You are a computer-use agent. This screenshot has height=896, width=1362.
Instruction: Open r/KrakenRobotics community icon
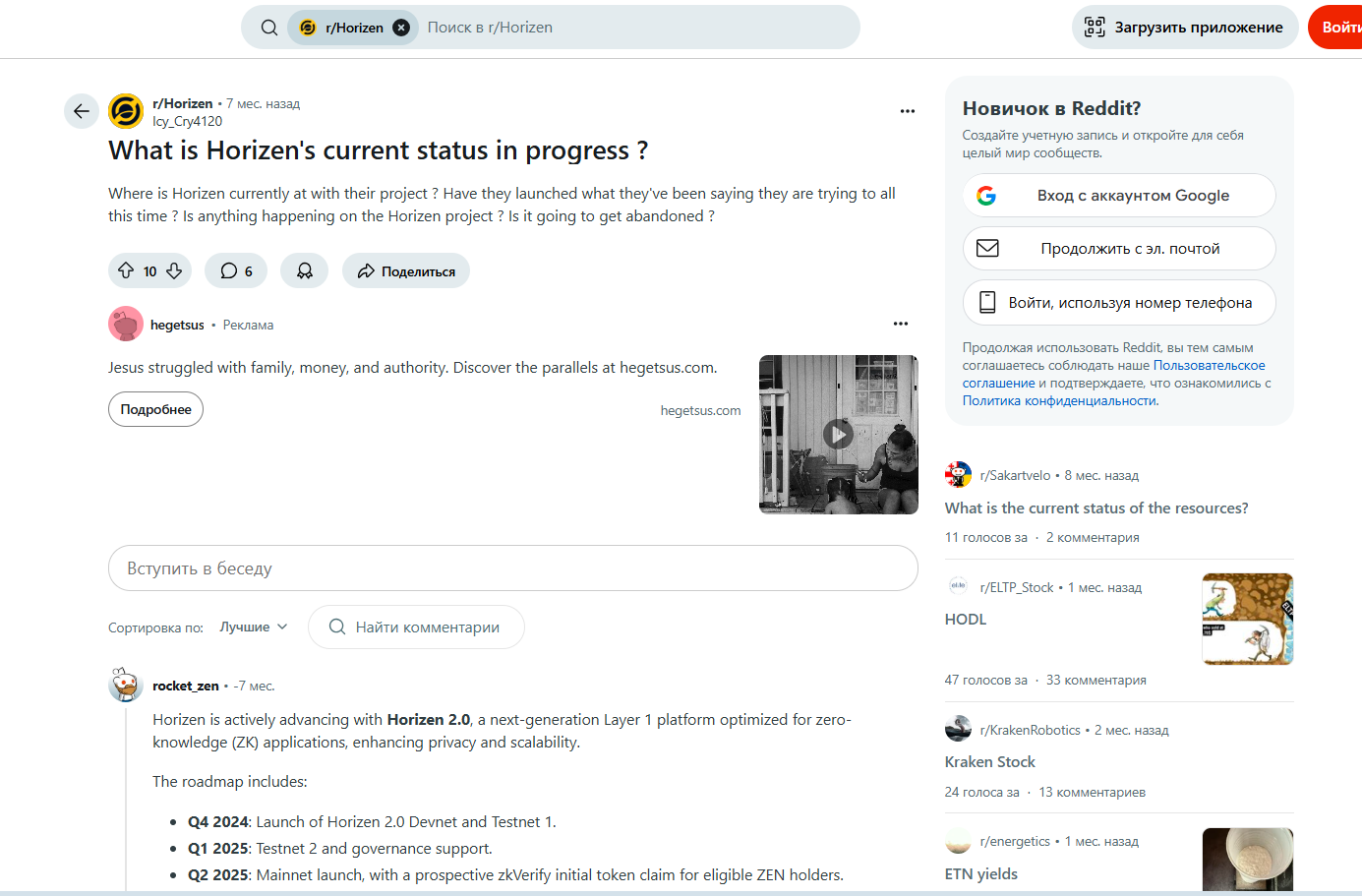click(958, 730)
